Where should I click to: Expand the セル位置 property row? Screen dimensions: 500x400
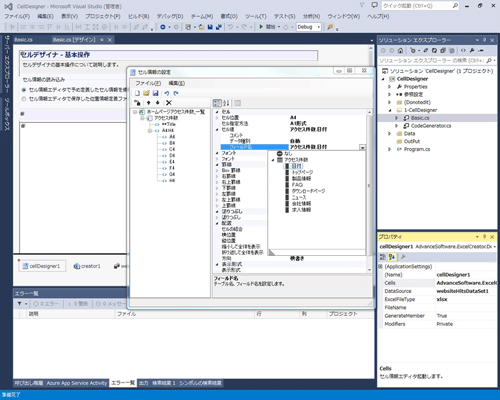tap(217, 118)
